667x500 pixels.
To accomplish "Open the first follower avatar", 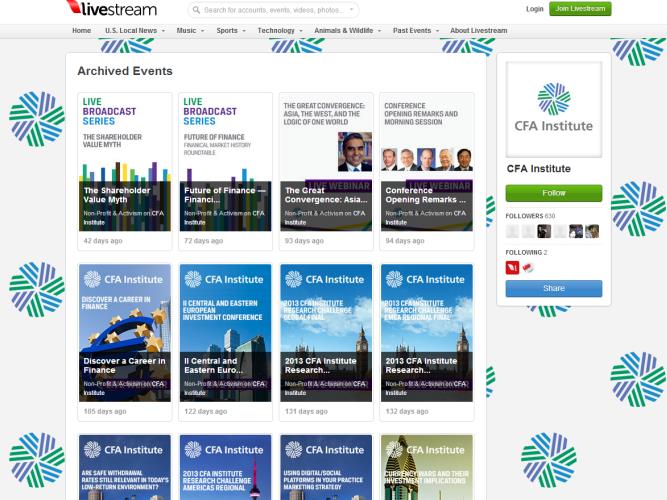I will point(512,231).
